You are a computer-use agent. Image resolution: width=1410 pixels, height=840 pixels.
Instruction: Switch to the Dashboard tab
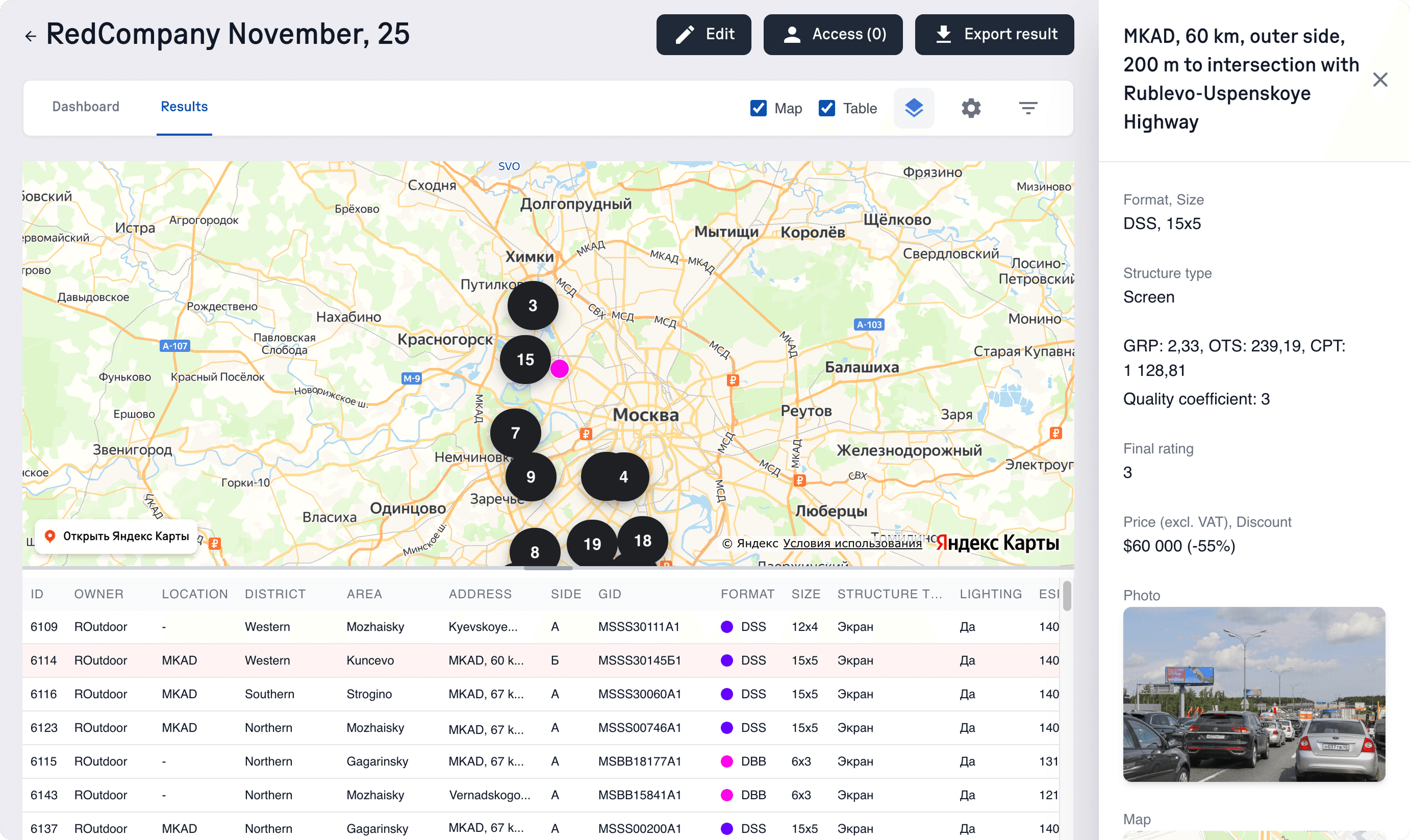click(x=86, y=107)
